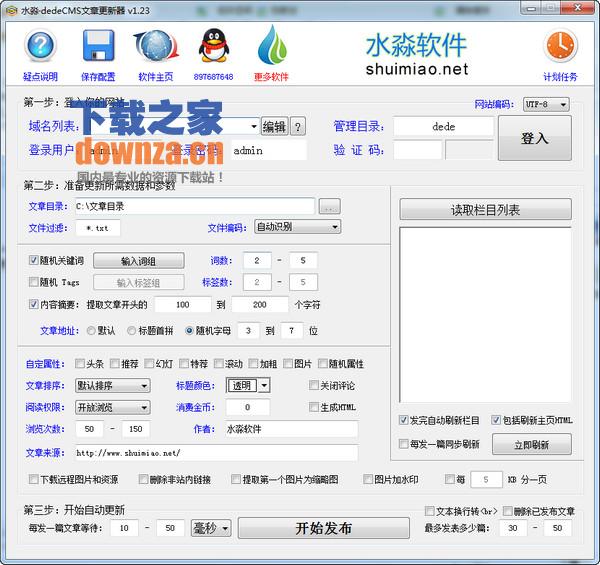The height and width of the screenshot is (565, 600).
Task: Check the 推荐 attribute
Action: (114, 363)
